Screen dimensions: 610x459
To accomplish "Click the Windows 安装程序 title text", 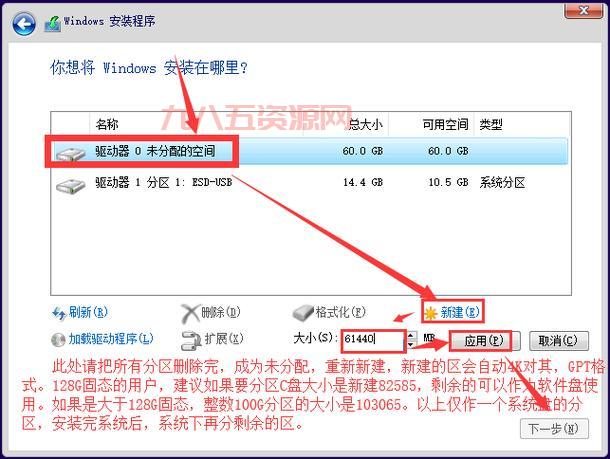I will point(109,21).
